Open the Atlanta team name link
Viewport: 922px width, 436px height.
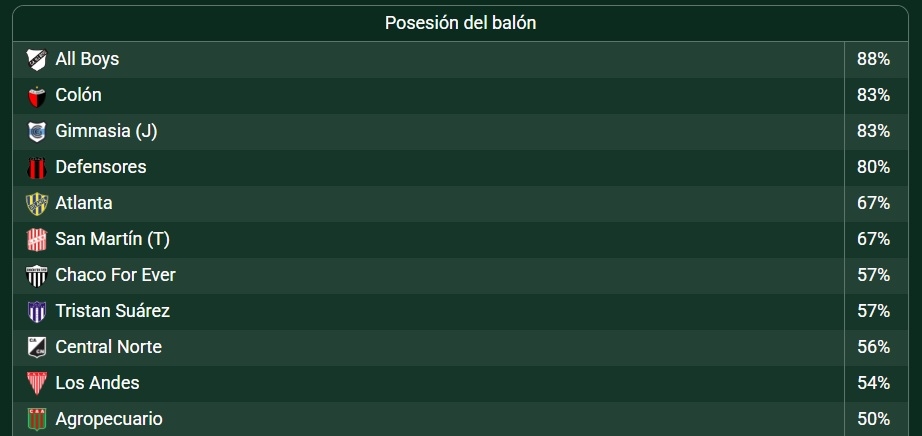[x=84, y=203]
